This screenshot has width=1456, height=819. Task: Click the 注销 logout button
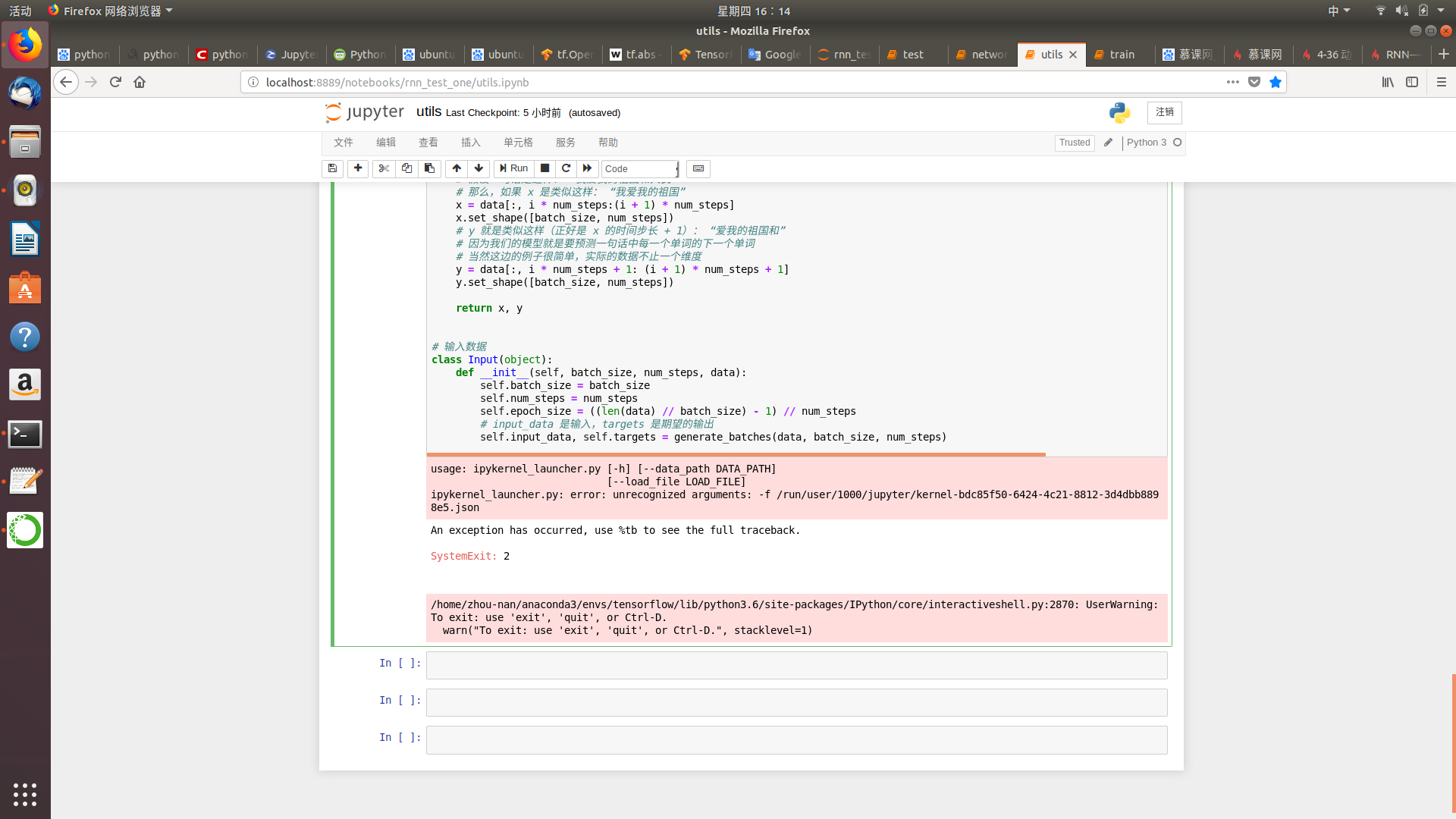pyautogui.click(x=1164, y=112)
